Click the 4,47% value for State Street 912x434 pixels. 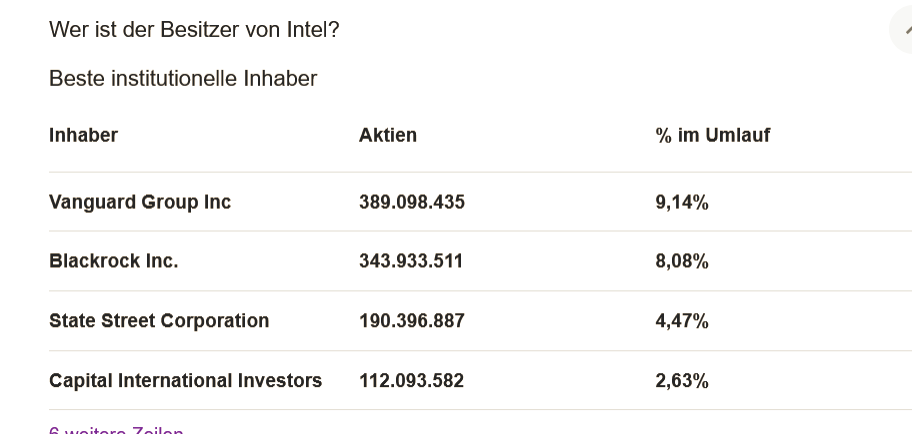(682, 321)
